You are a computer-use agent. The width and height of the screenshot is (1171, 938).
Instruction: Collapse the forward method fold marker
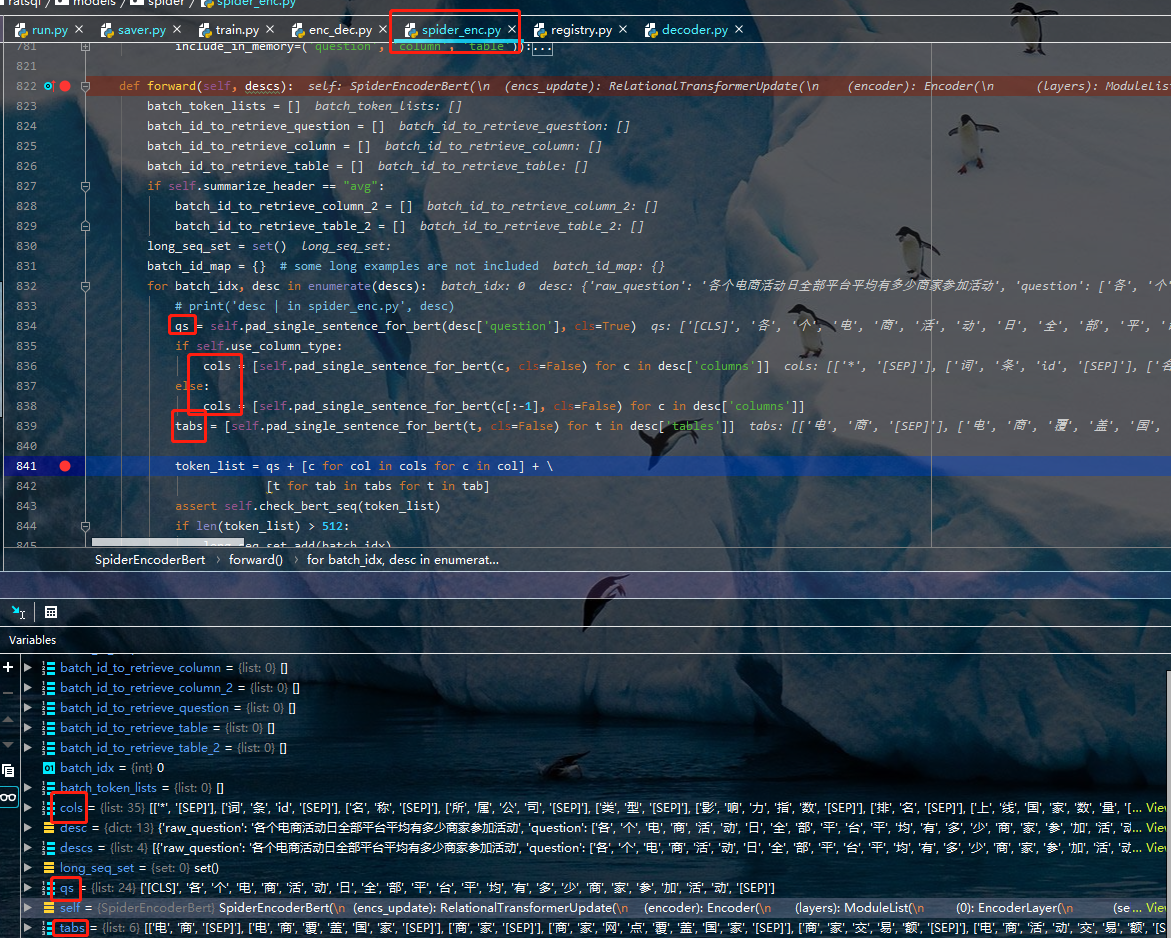86,86
